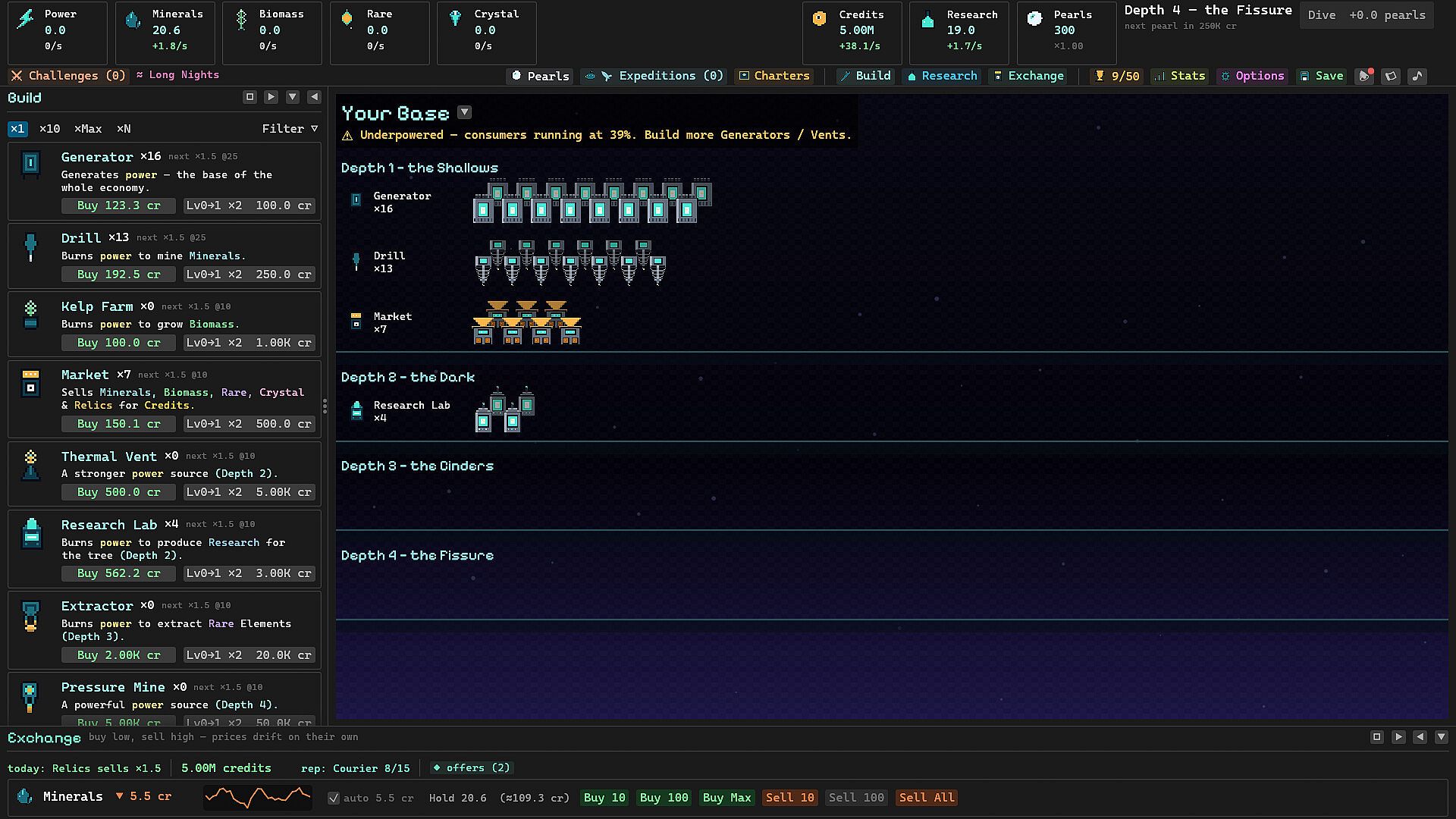Buy a Thermal Vent for 500.0 cr
The height and width of the screenshot is (819, 1456).
tap(118, 492)
